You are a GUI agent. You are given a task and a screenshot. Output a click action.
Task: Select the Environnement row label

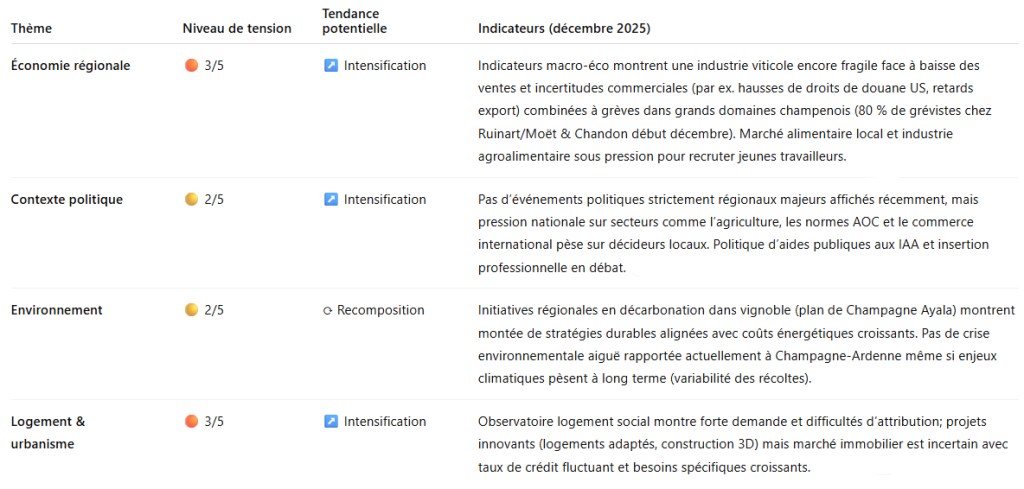pos(57,310)
